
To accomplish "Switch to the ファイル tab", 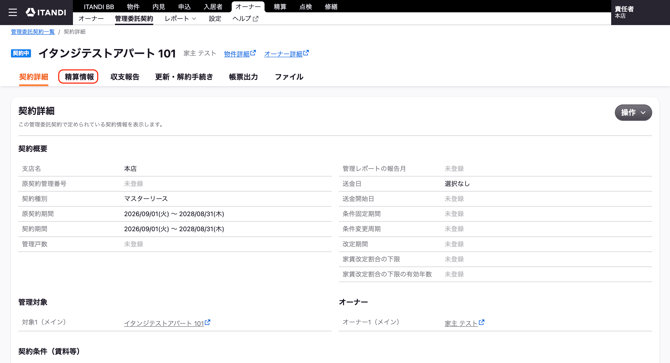I will (289, 77).
